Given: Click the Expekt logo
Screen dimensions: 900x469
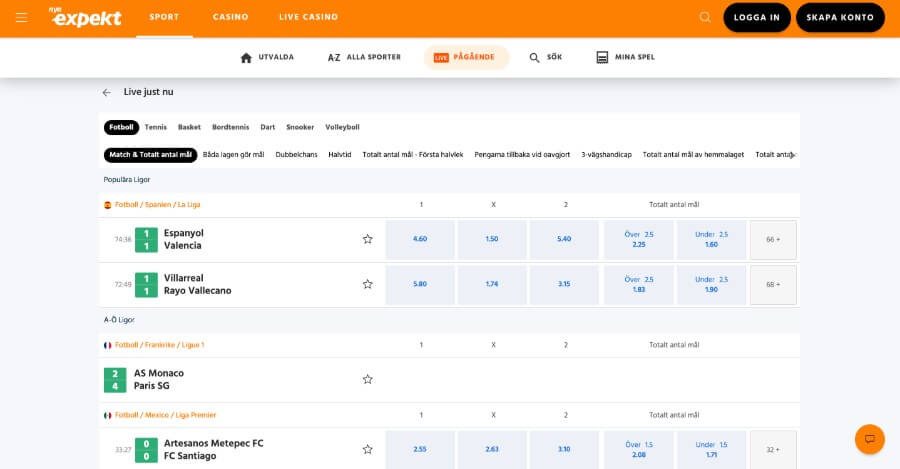Looking at the screenshot, I should (x=85, y=17).
